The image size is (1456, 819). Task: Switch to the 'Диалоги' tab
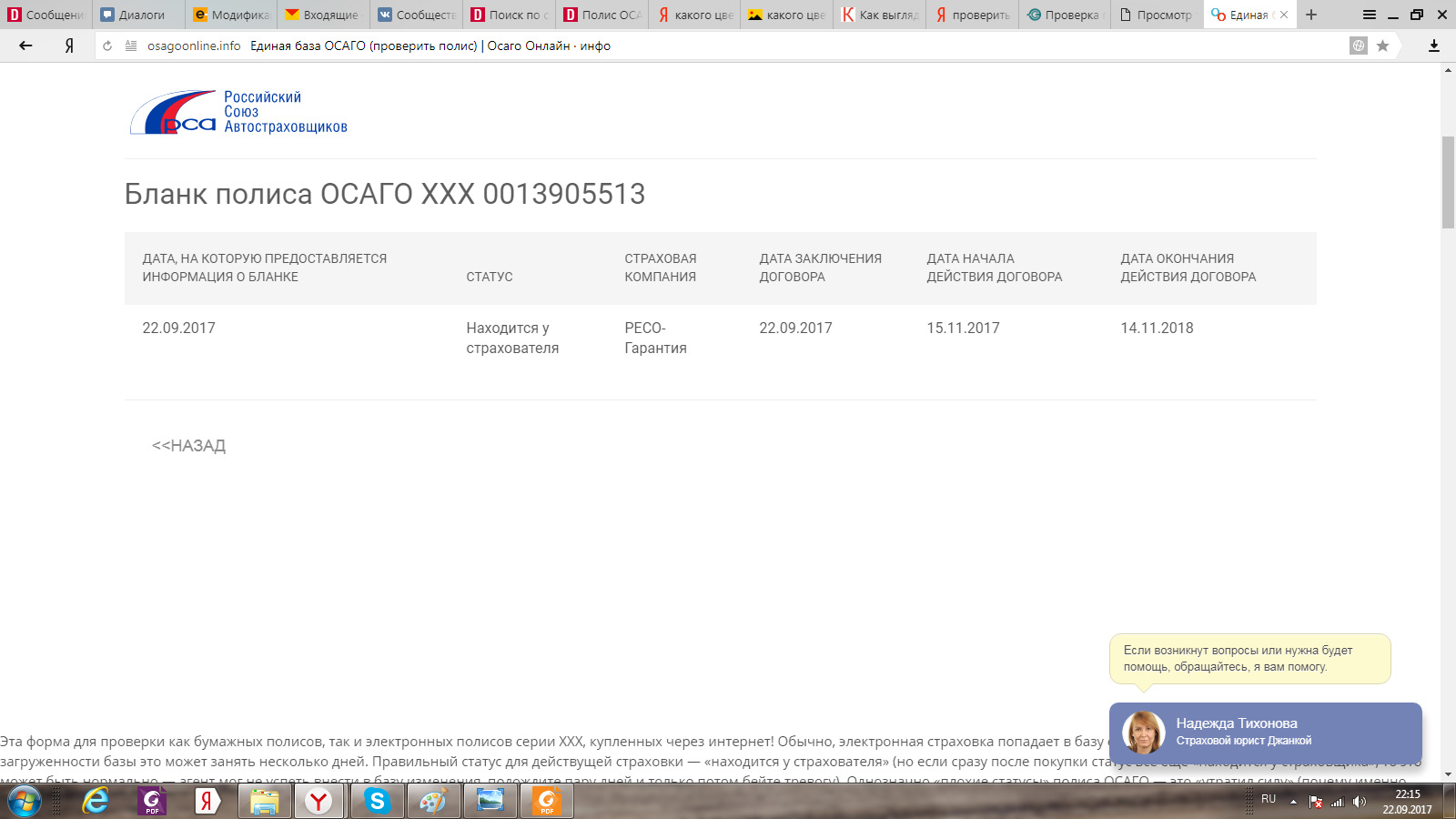(139, 15)
